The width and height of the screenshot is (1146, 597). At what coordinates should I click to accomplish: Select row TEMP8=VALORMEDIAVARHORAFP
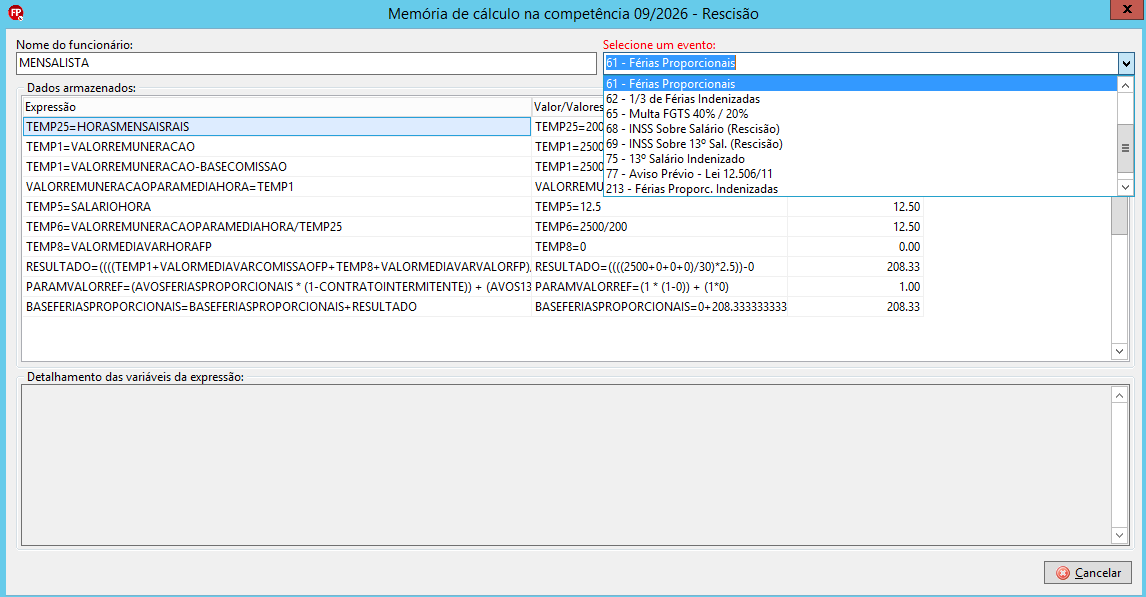pos(276,247)
